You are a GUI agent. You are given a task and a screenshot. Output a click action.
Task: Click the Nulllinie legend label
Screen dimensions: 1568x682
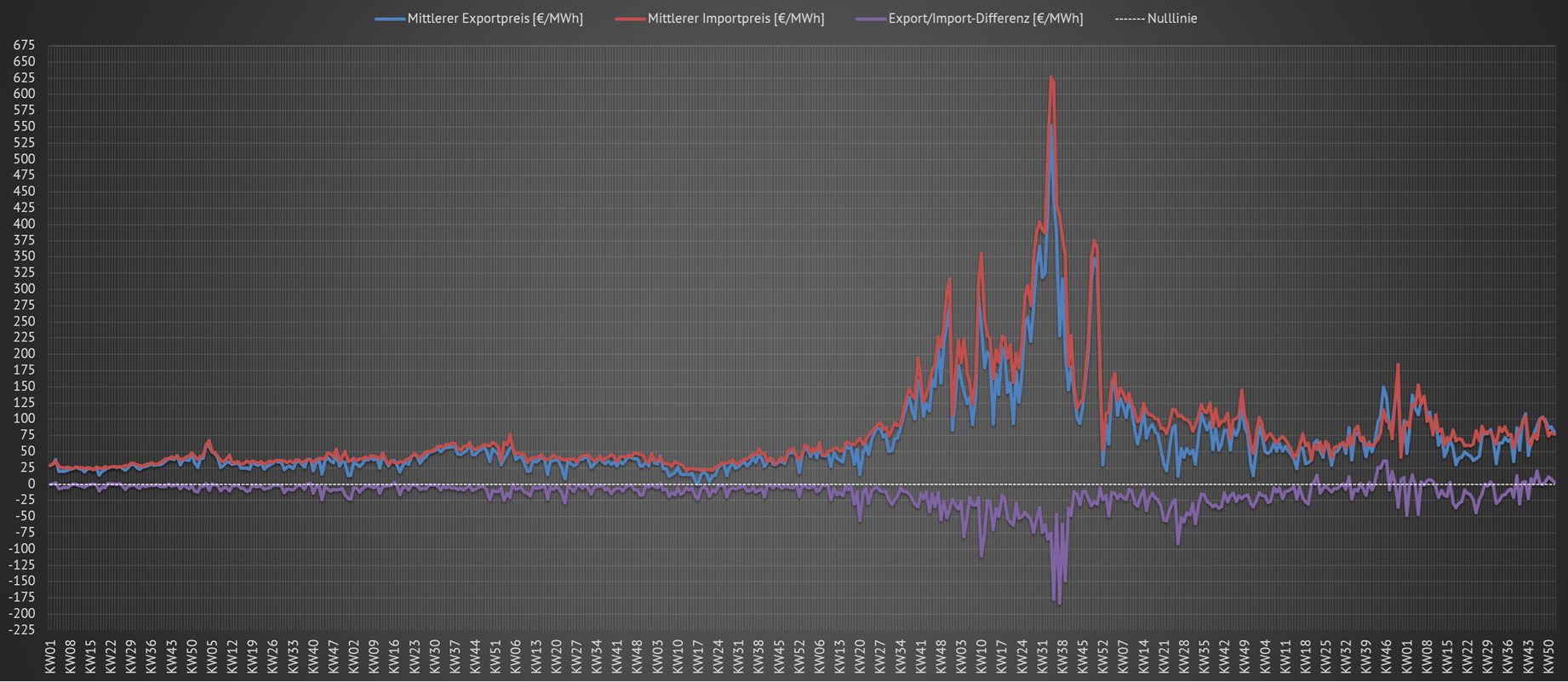point(1171,19)
